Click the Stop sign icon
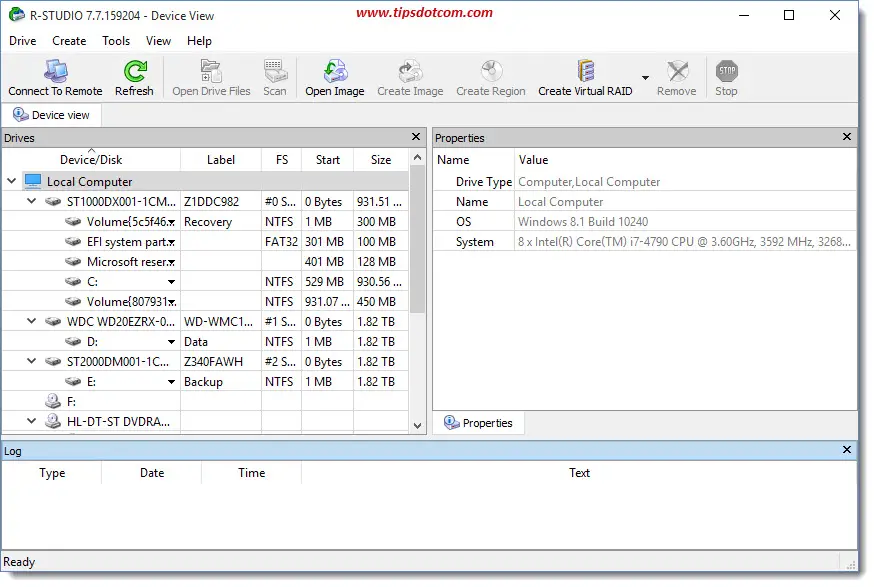This screenshot has width=874, height=587. pos(726,71)
